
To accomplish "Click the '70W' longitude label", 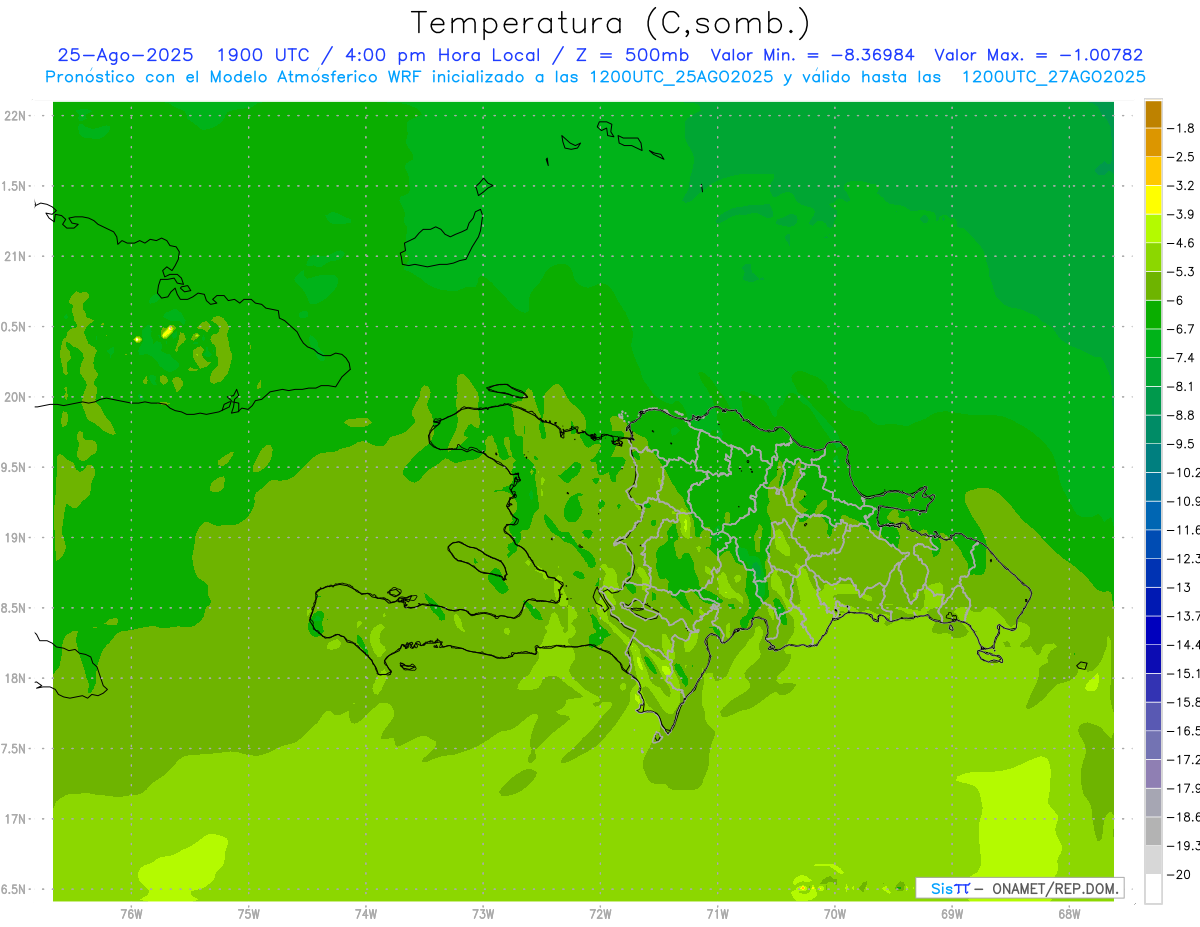I will (x=835, y=914).
